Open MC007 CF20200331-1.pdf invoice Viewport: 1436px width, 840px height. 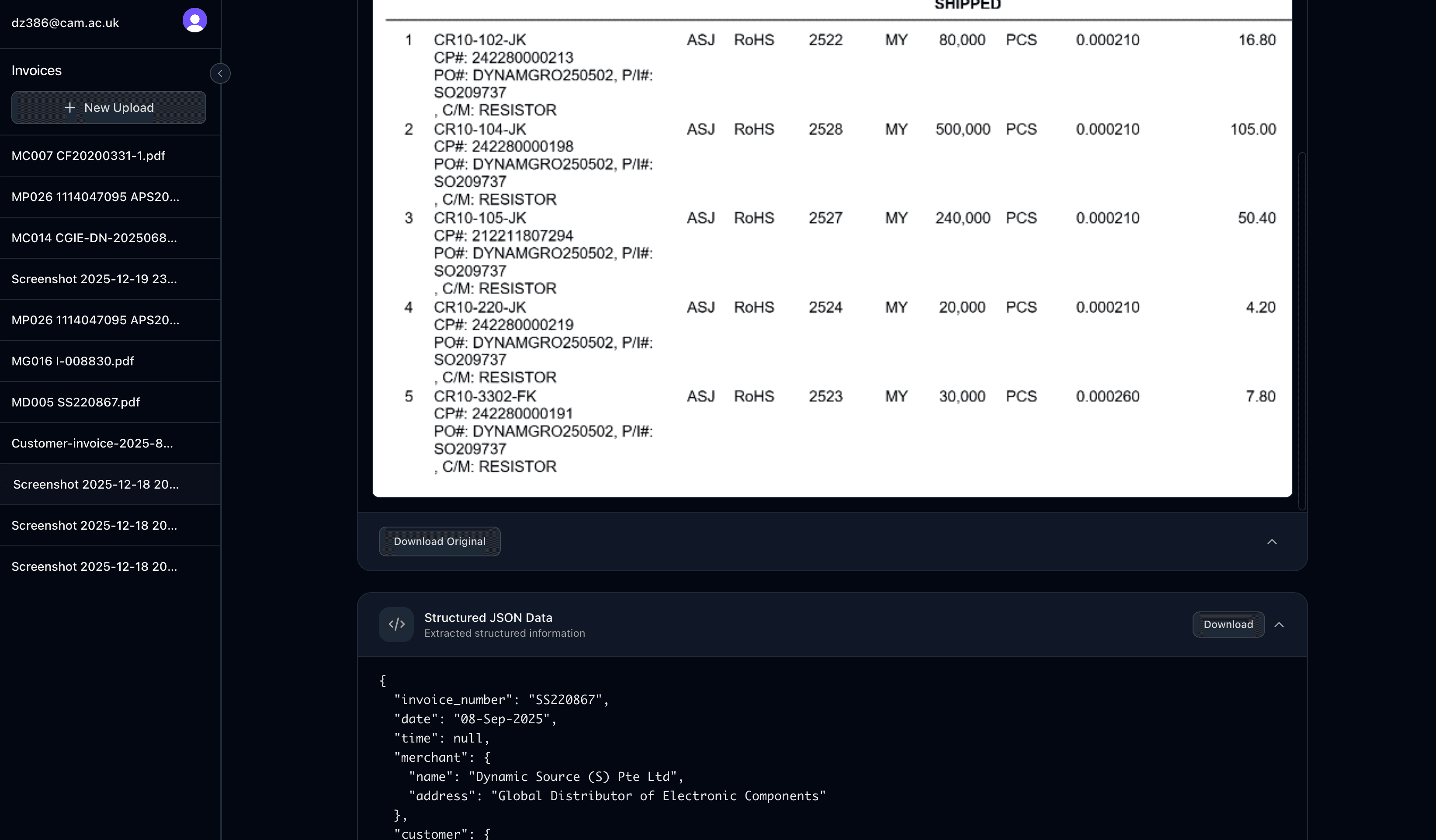coord(88,156)
